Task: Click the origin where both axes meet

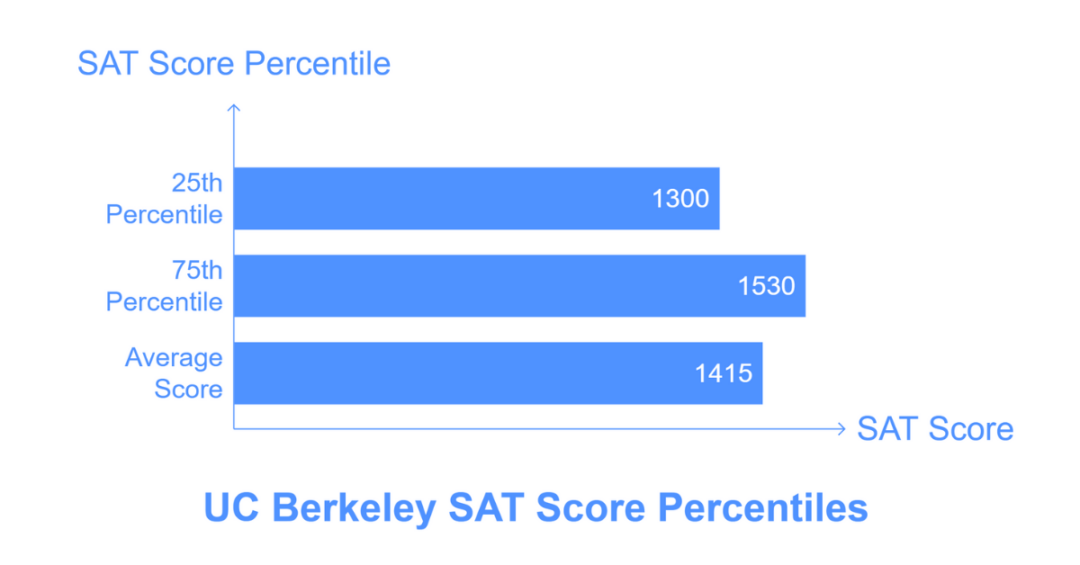Action: tap(233, 429)
